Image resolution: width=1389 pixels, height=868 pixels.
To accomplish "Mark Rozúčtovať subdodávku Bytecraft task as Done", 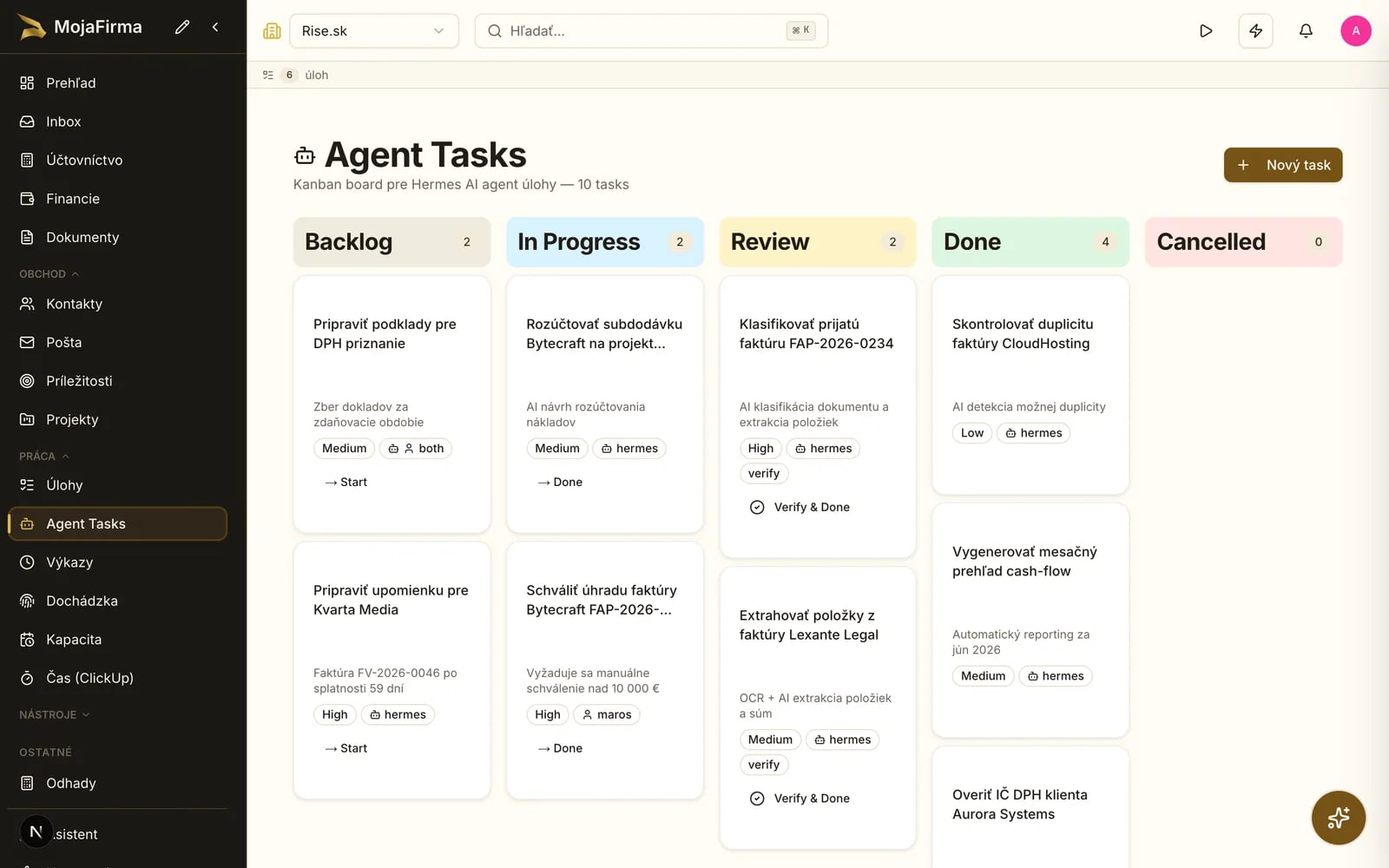I will pos(559,482).
